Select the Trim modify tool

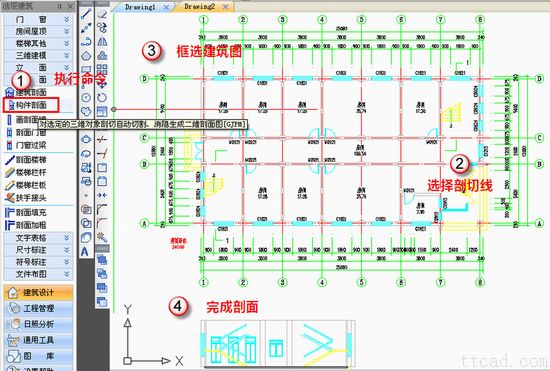point(102,140)
